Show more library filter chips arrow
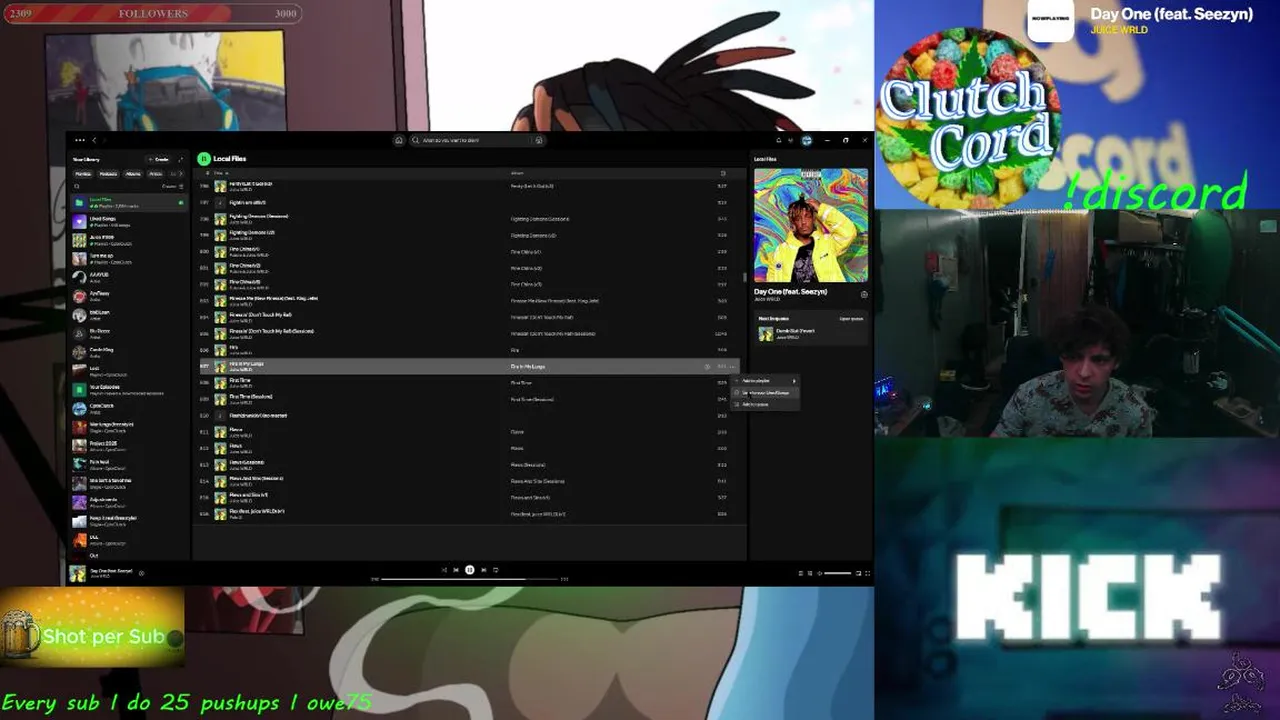1280x720 pixels. click(181, 173)
